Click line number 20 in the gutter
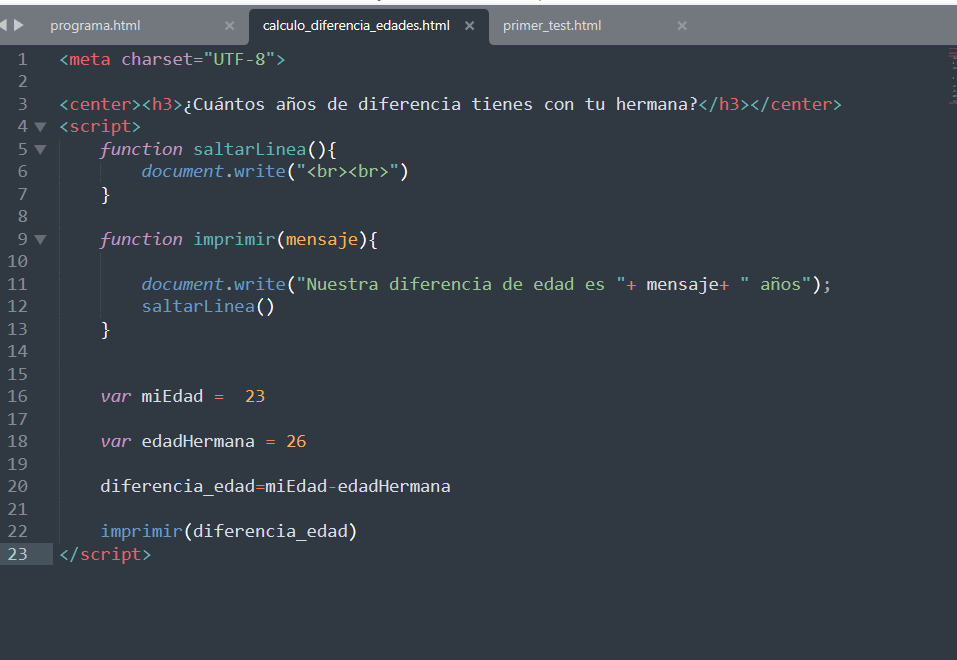 [x=18, y=486]
